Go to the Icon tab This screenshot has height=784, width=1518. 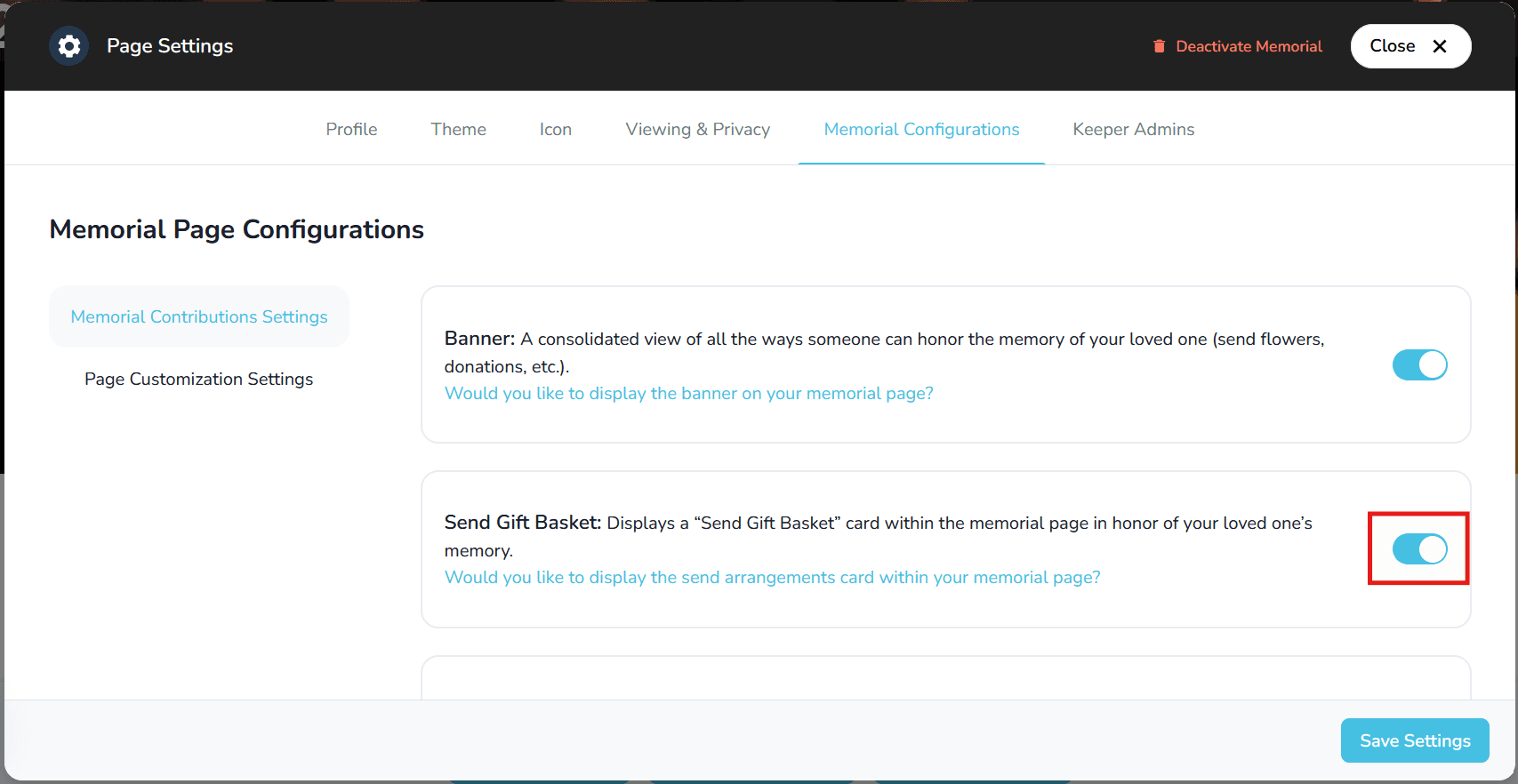pos(555,130)
